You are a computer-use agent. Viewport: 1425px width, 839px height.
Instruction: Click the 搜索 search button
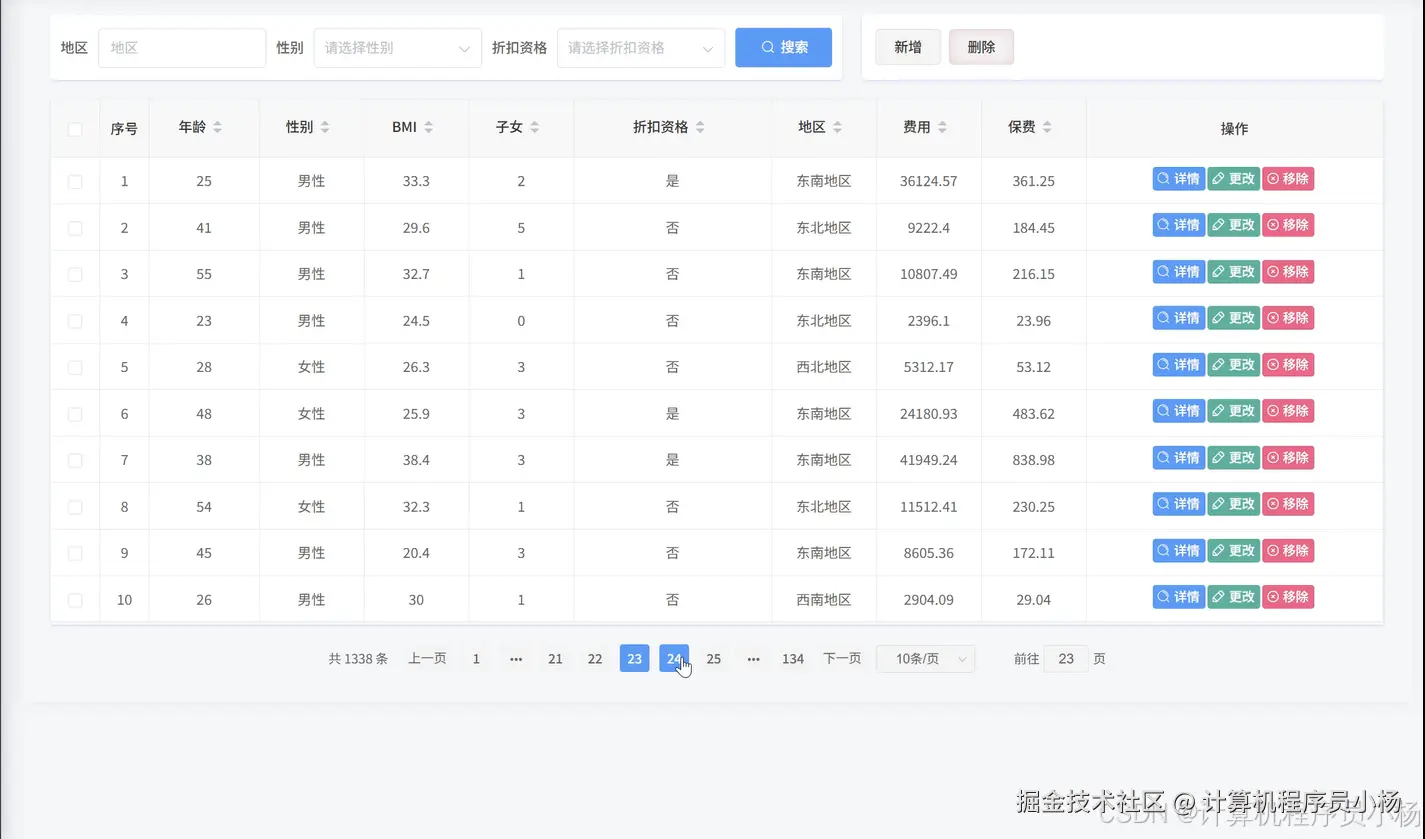[783, 48]
